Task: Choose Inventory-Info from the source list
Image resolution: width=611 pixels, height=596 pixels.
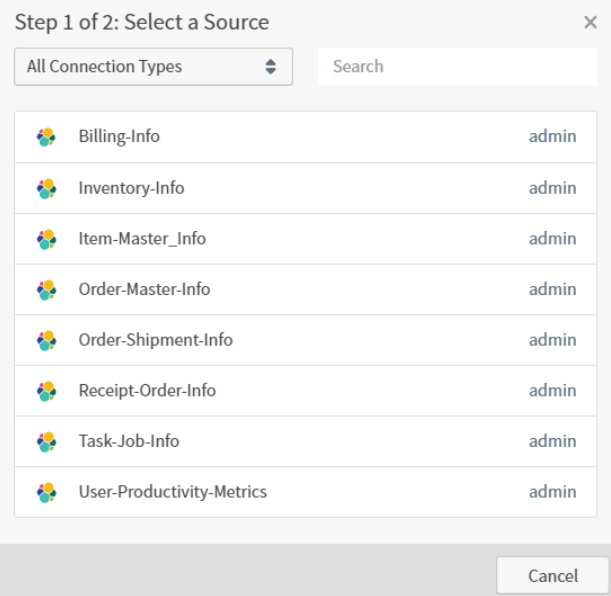Action: click(x=131, y=188)
